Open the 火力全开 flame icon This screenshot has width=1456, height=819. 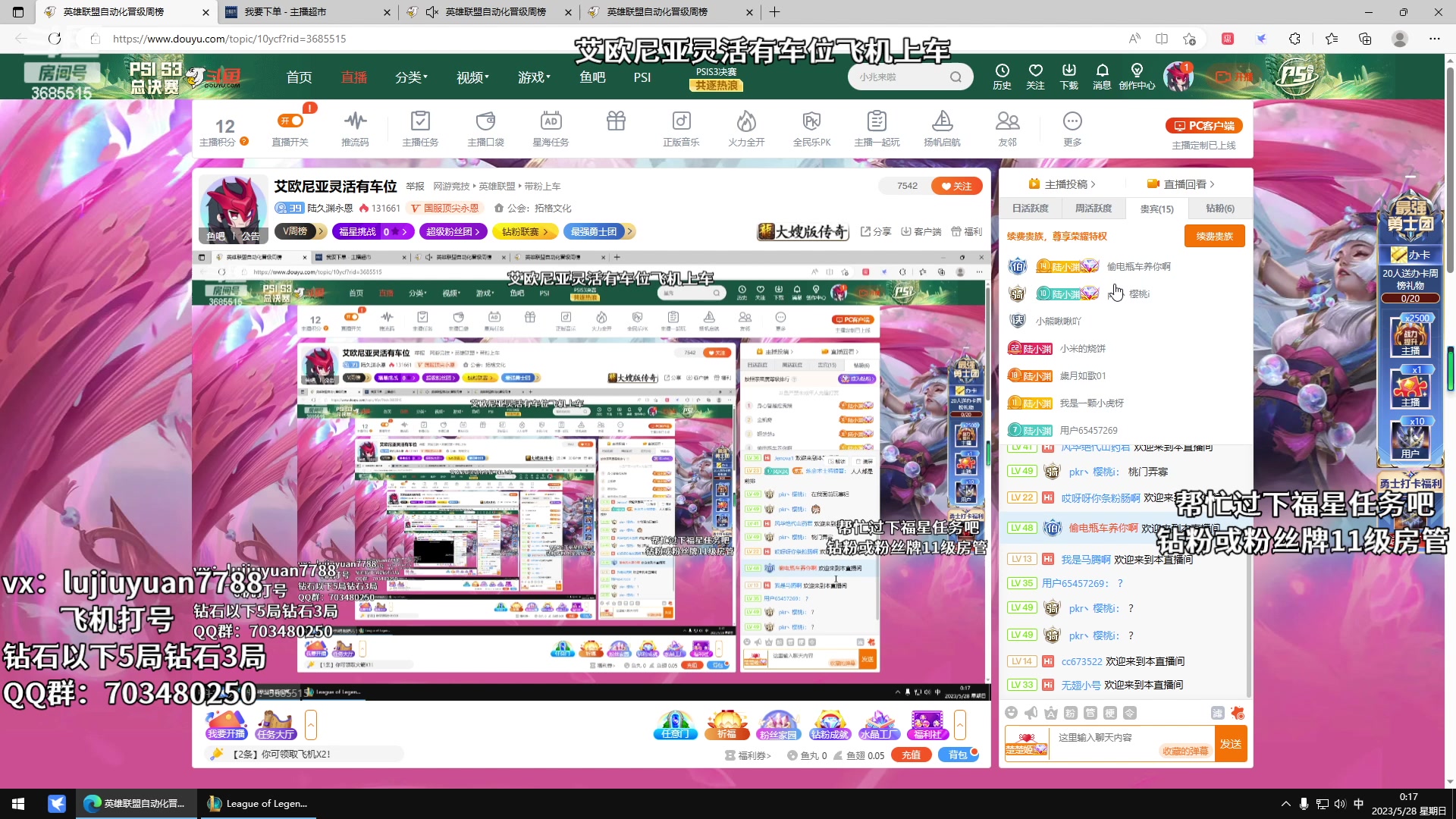(746, 128)
